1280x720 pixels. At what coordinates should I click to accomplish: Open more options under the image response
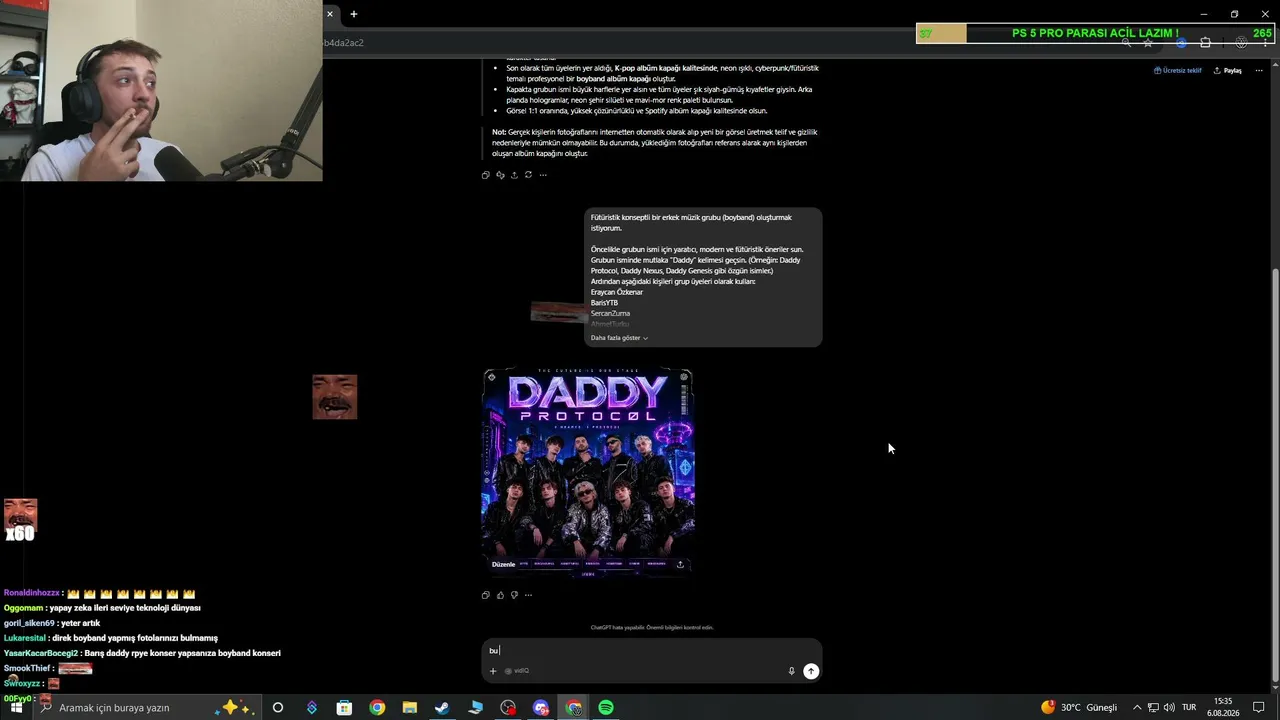point(529,595)
